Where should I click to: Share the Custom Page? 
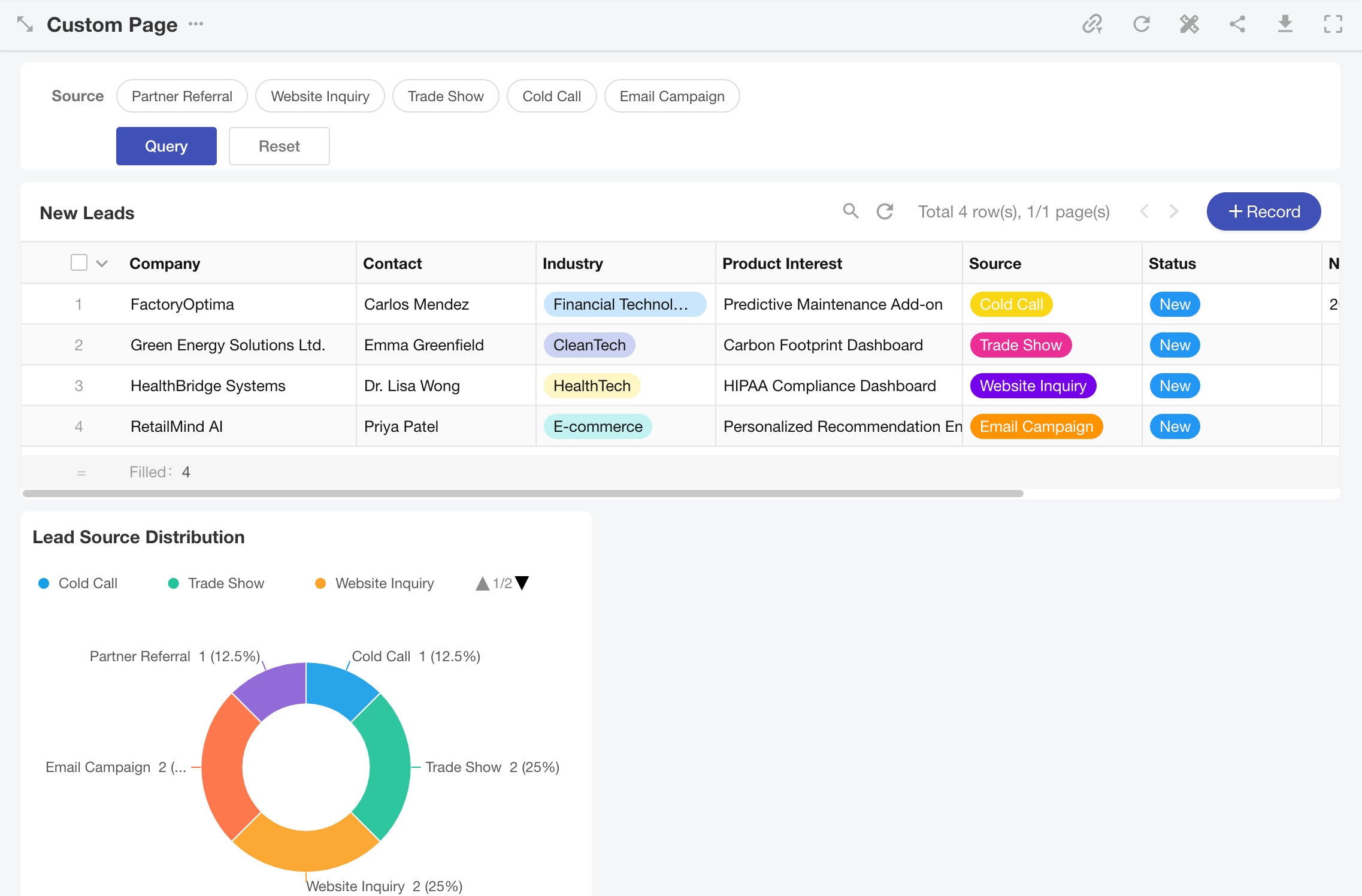[x=1237, y=25]
